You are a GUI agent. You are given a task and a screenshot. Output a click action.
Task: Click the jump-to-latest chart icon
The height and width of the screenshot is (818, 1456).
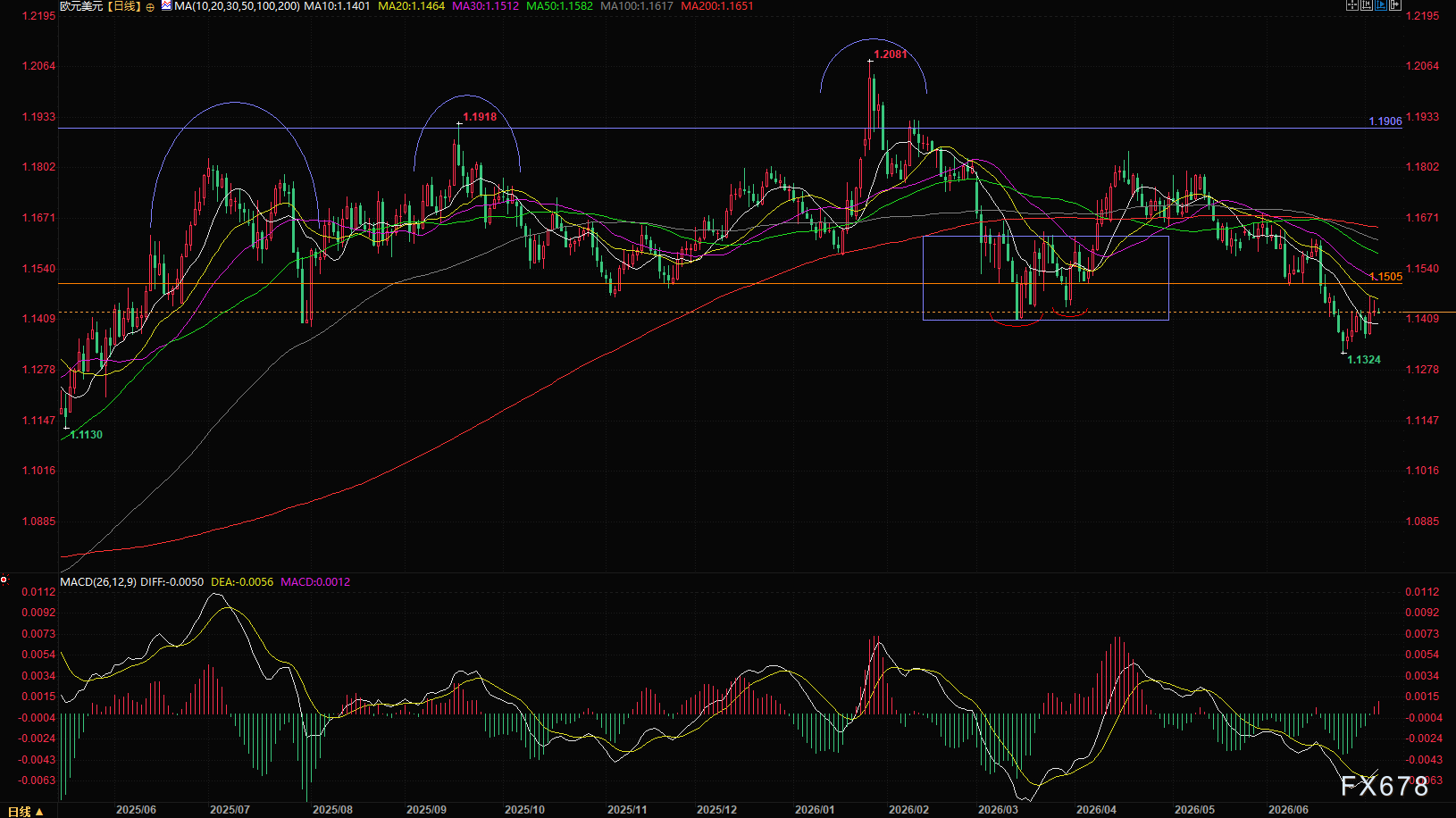pyautogui.click(x=1395, y=4)
